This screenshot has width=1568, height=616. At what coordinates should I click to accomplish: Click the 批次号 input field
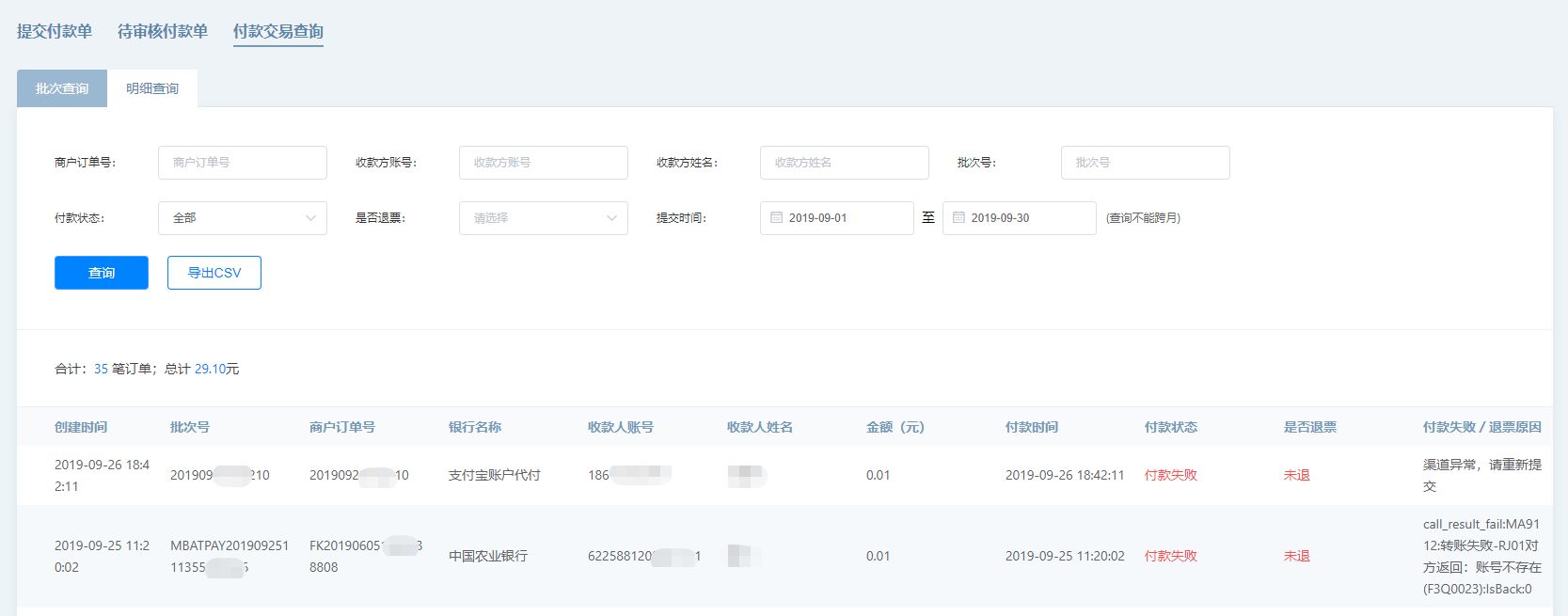(1146, 163)
